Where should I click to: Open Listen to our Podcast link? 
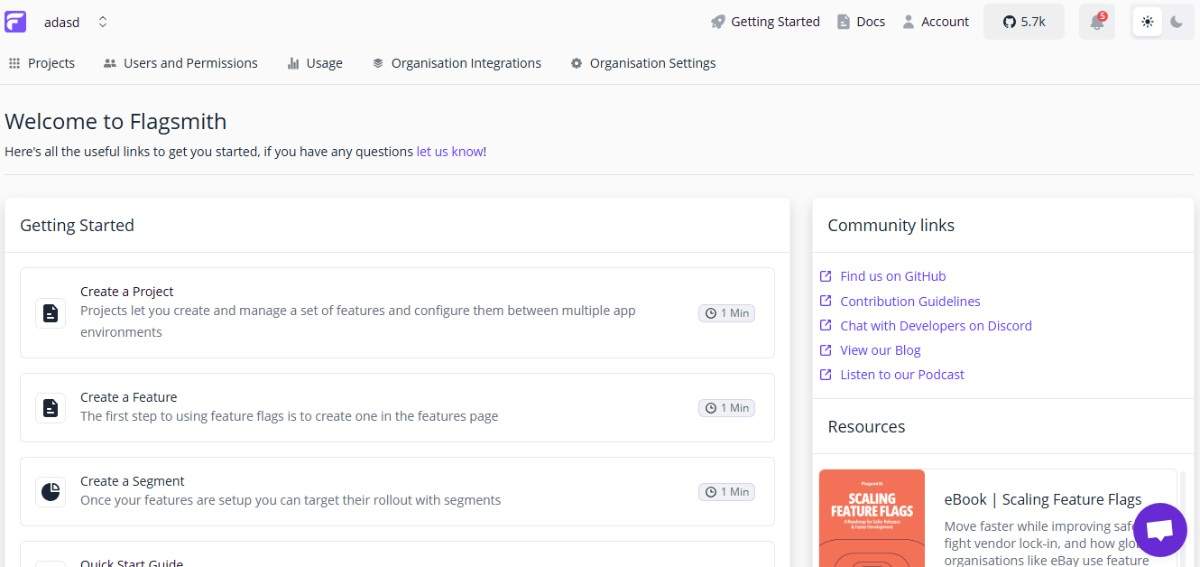[x=902, y=374]
